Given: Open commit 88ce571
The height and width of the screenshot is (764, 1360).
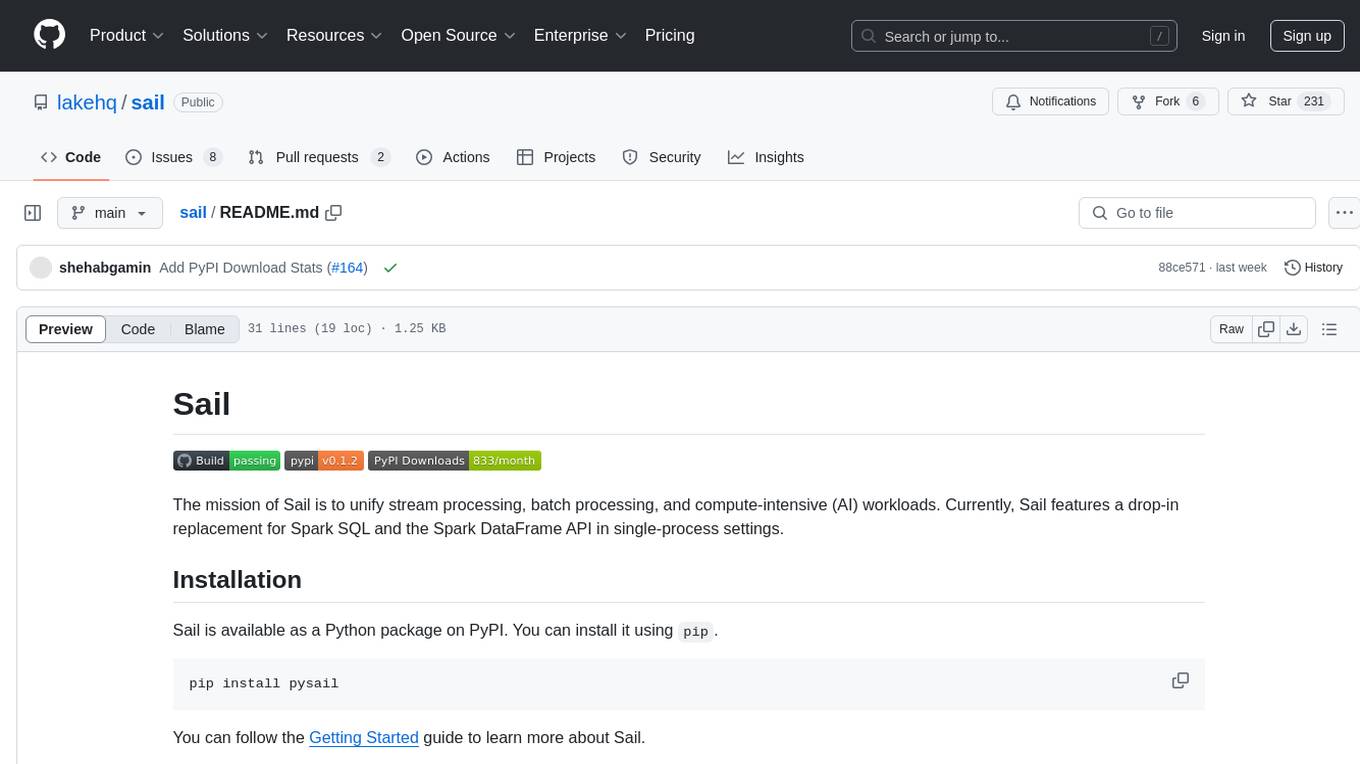Looking at the screenshot, I should tap(1181, 268).
